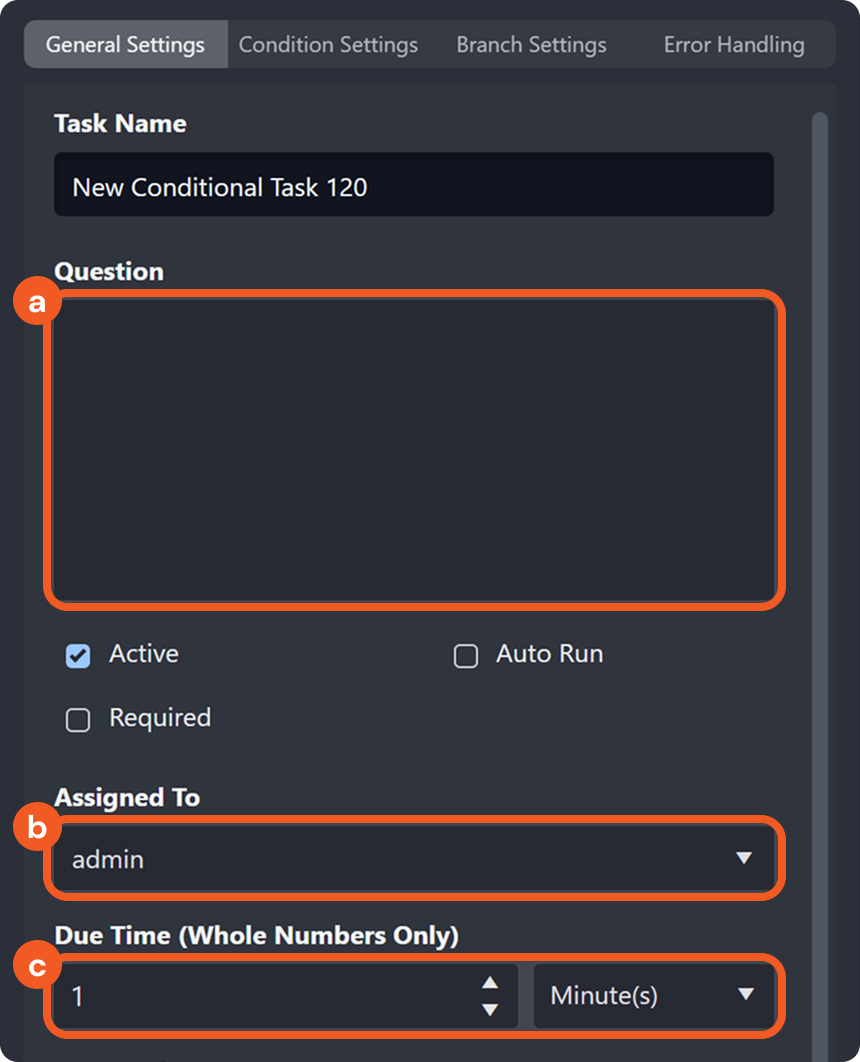Click the Task Name input field
The height and width of the screenshot is (1062, 860).
[413, 185]
